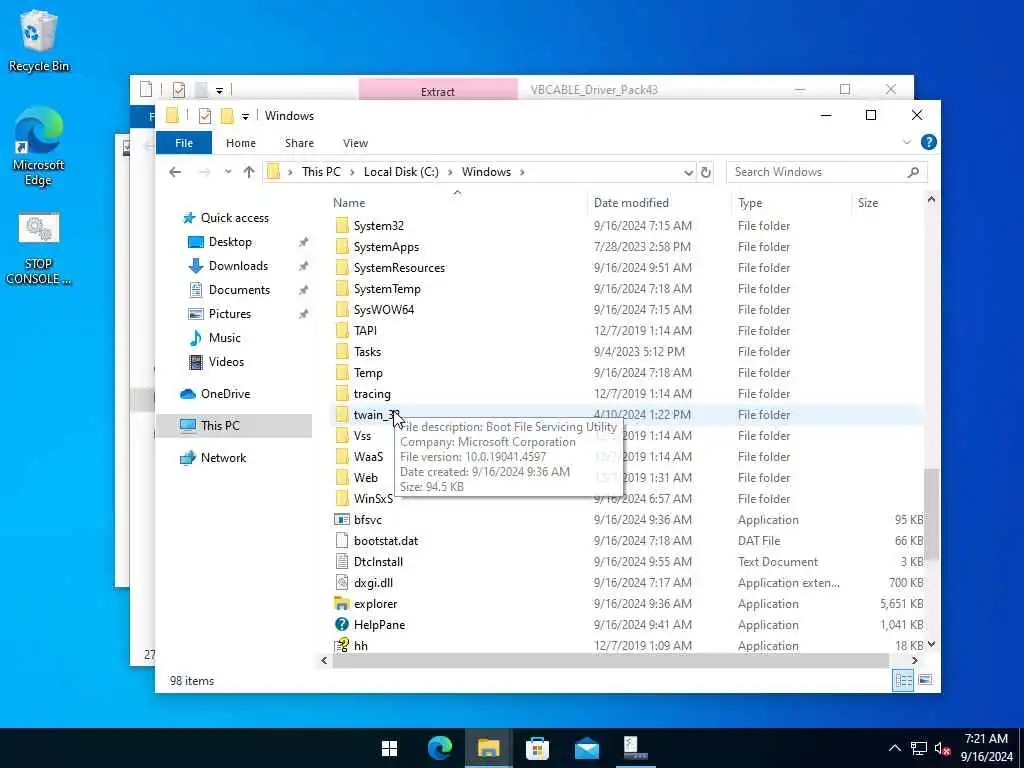This screenshot has width=1024, height=768.
Task: Open Microsoft Store from taskbar
Action: coord(537,748)
